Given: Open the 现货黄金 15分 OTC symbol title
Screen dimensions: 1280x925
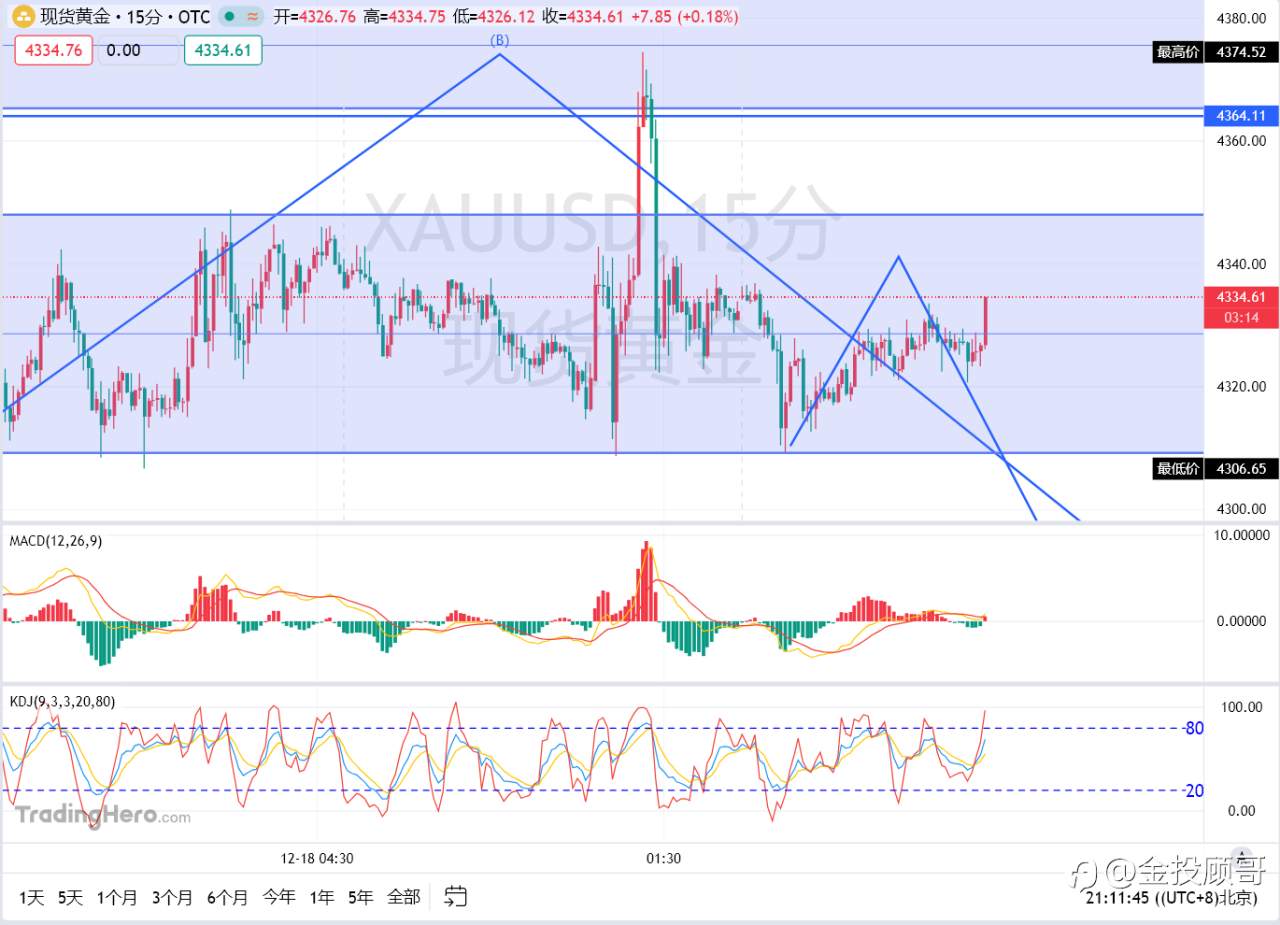Looking at the screenshot, I should click(x=125, y=17).
